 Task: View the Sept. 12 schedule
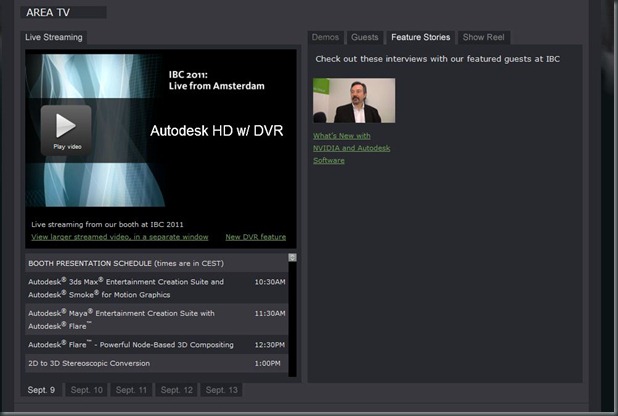(x=177, y=390)
